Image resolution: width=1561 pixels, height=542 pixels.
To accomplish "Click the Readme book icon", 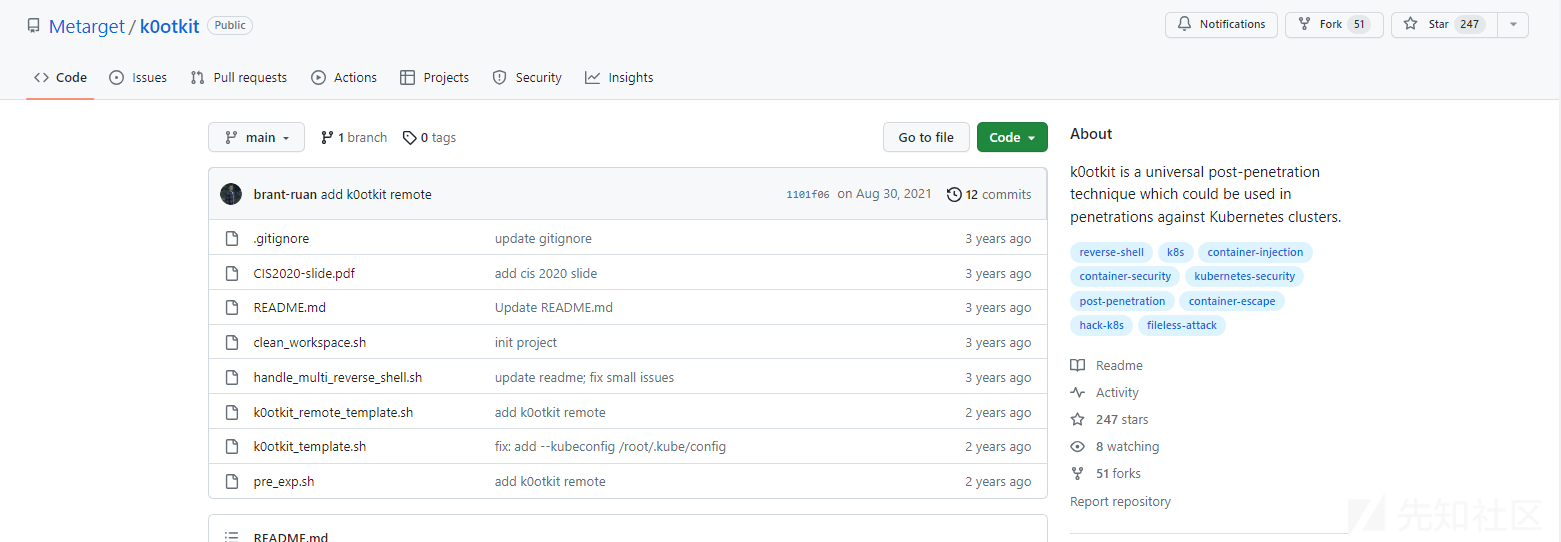I will (x=1077, y=366).
